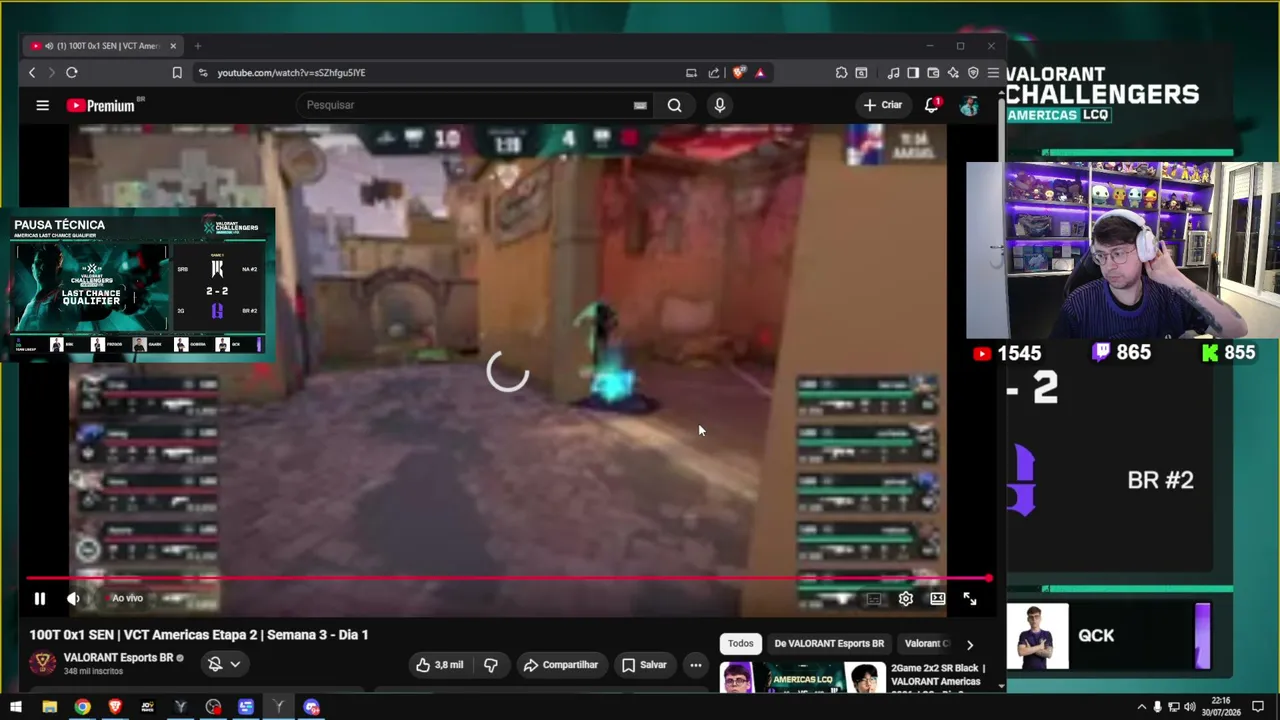
Task: Like the video with 3,8 mil
Action: click(439, 665)
